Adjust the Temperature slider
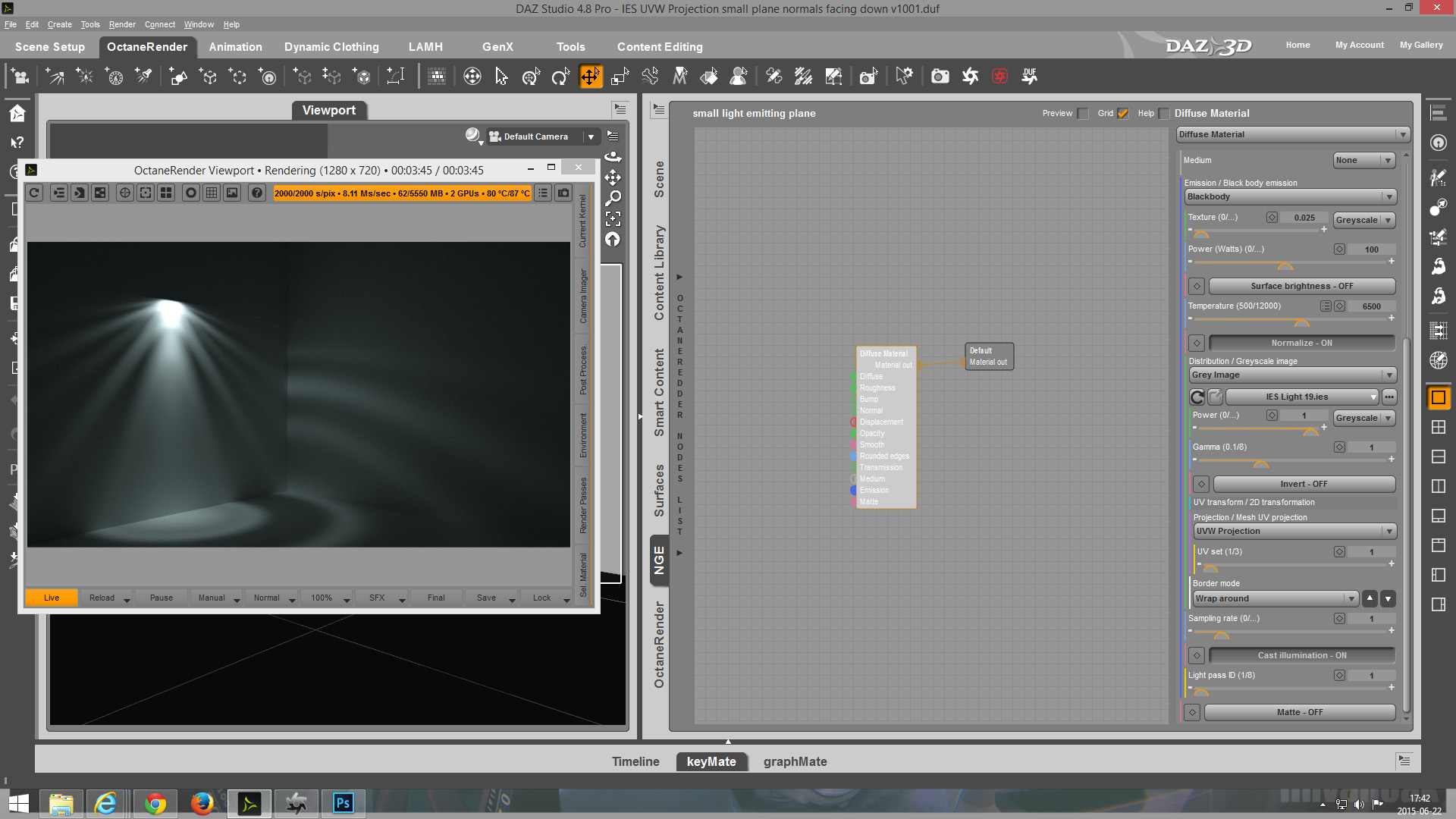The image size is (1456, 819). click(x=1301, y=320)
